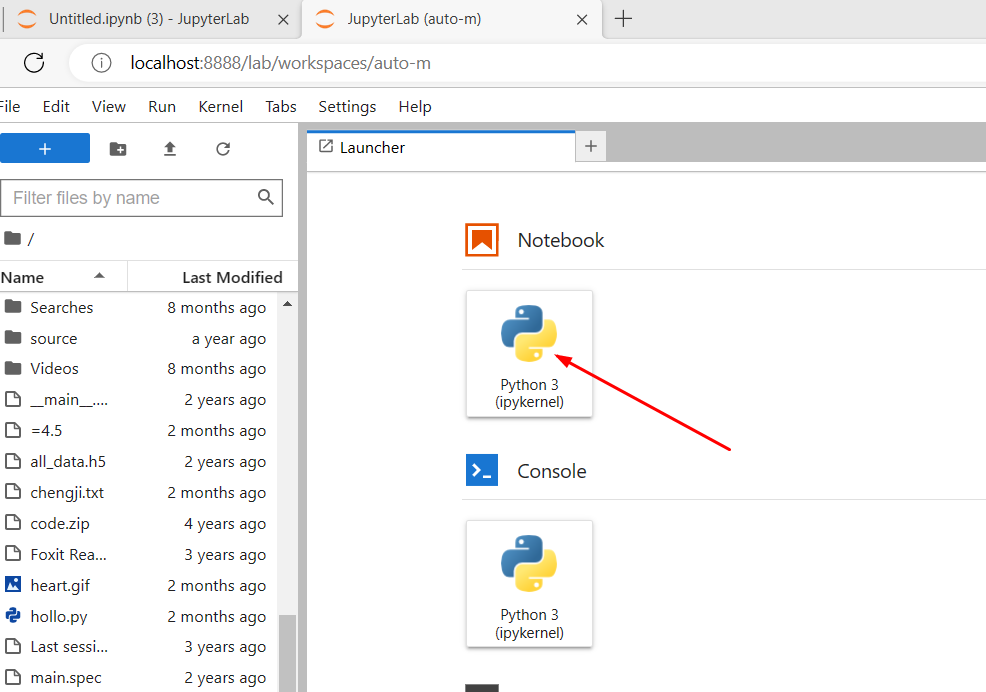This screenshot has height=692, width=986.
Task: Click '4 years ago' in code.zip row
Action: pos(225,523)
